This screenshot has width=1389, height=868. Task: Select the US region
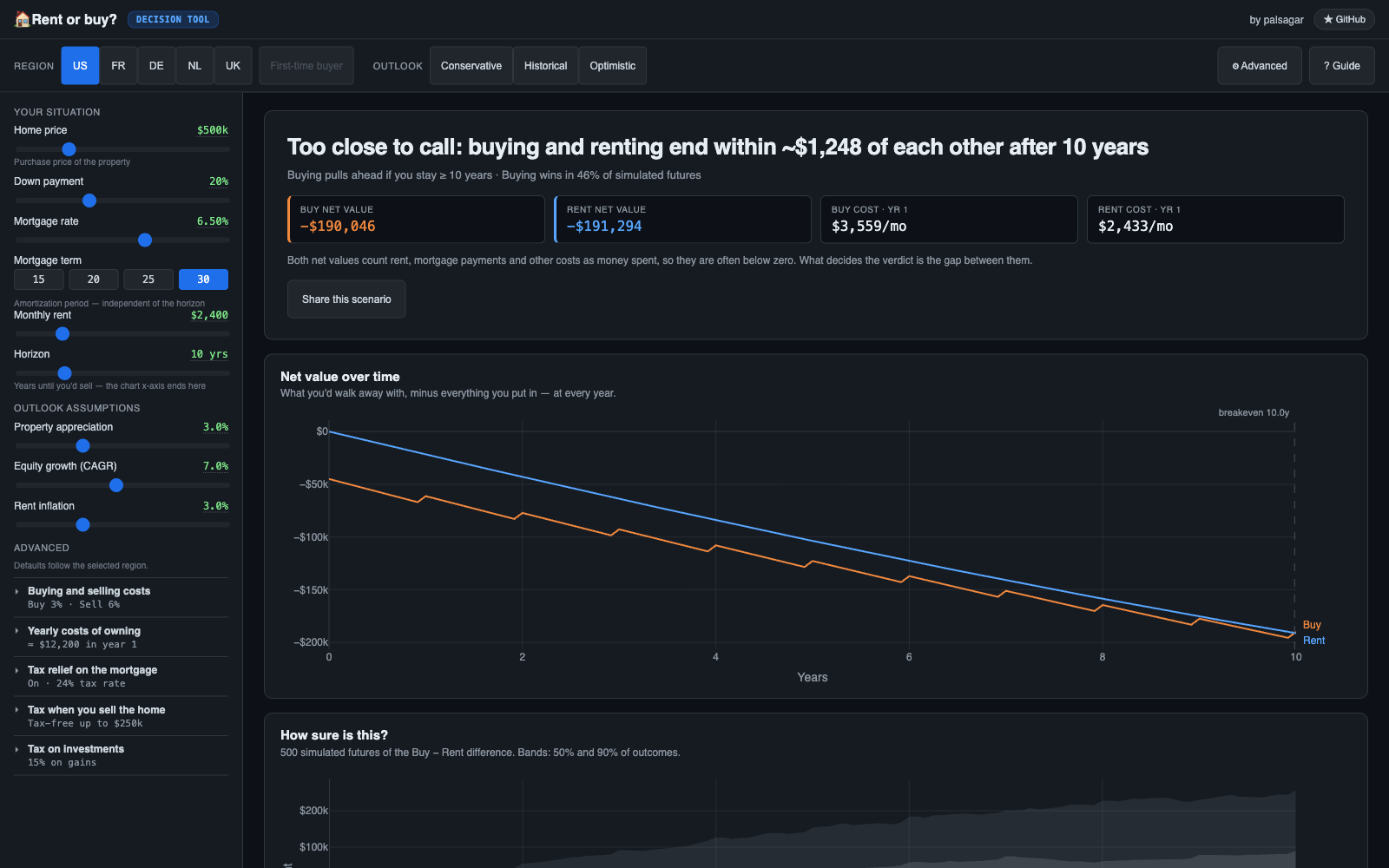tap(80, 66)
